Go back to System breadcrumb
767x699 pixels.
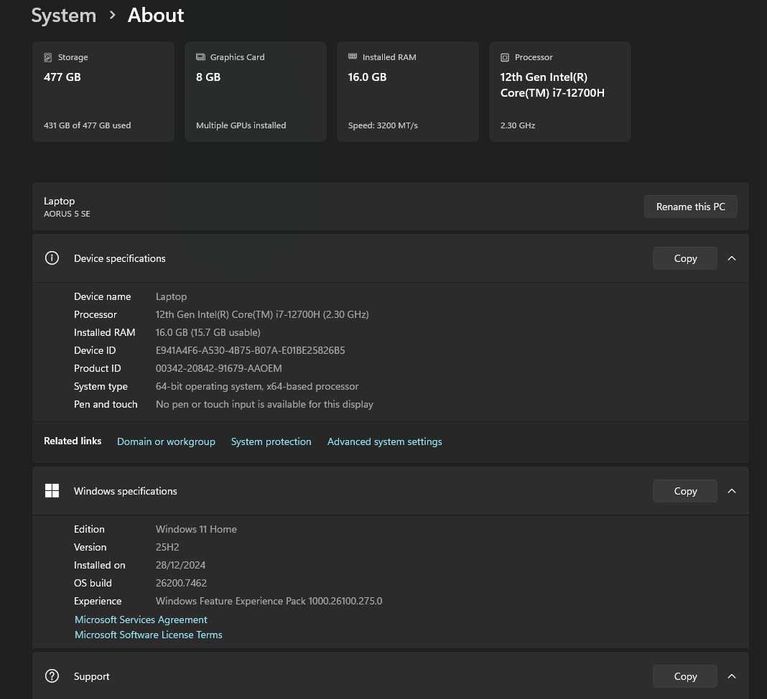(64, 15)
